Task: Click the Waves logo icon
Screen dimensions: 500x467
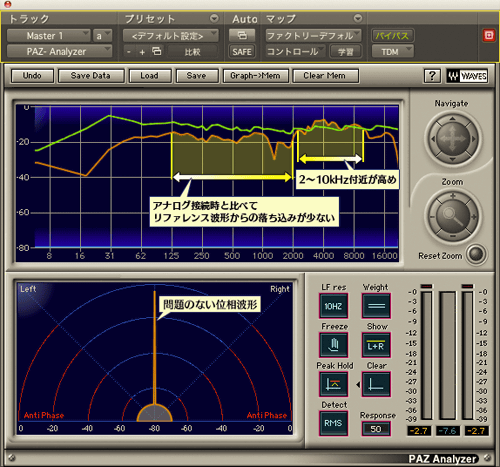Action: point(467,76)
